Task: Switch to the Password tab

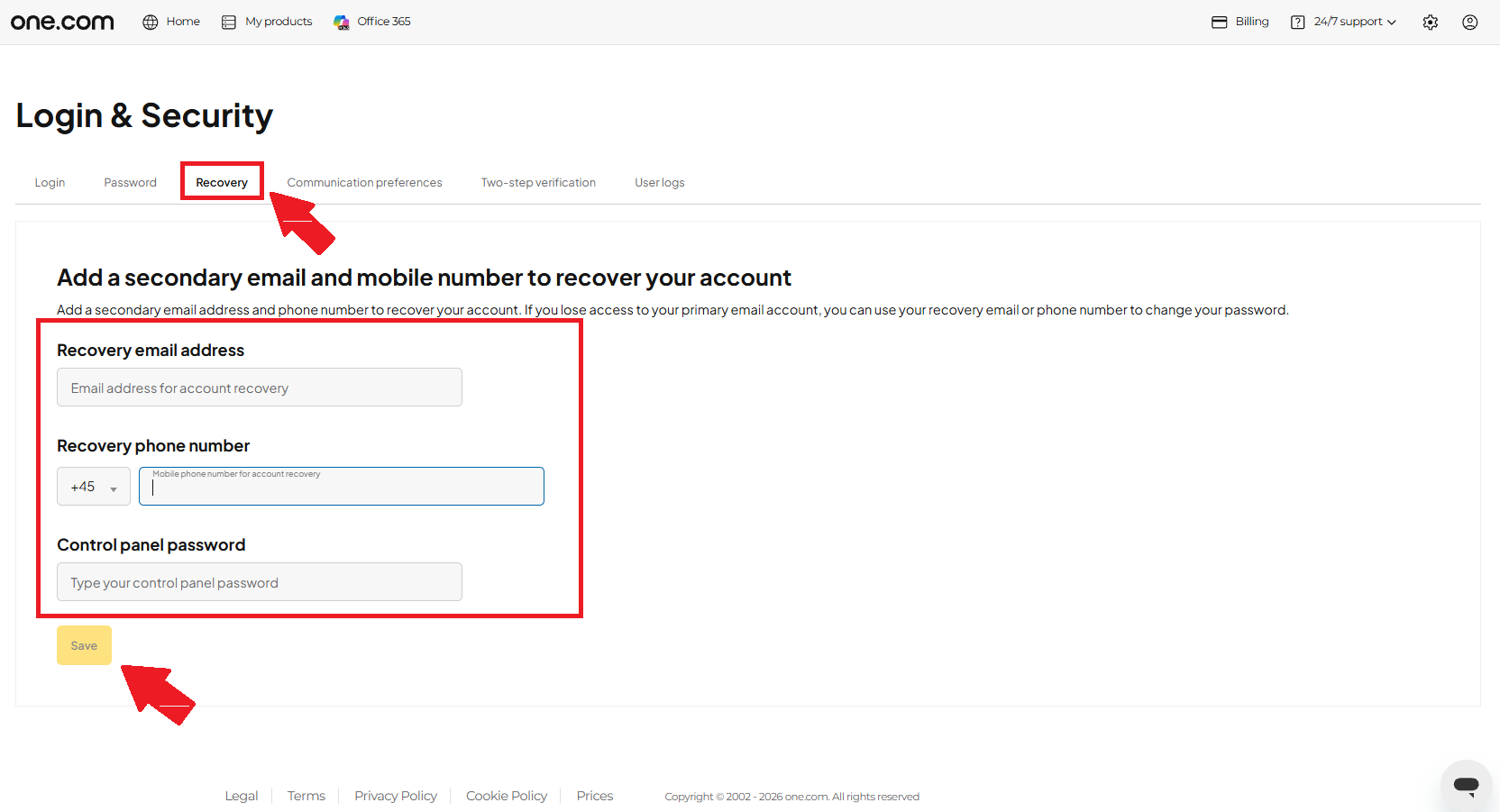Action: (x=130, y=182)
